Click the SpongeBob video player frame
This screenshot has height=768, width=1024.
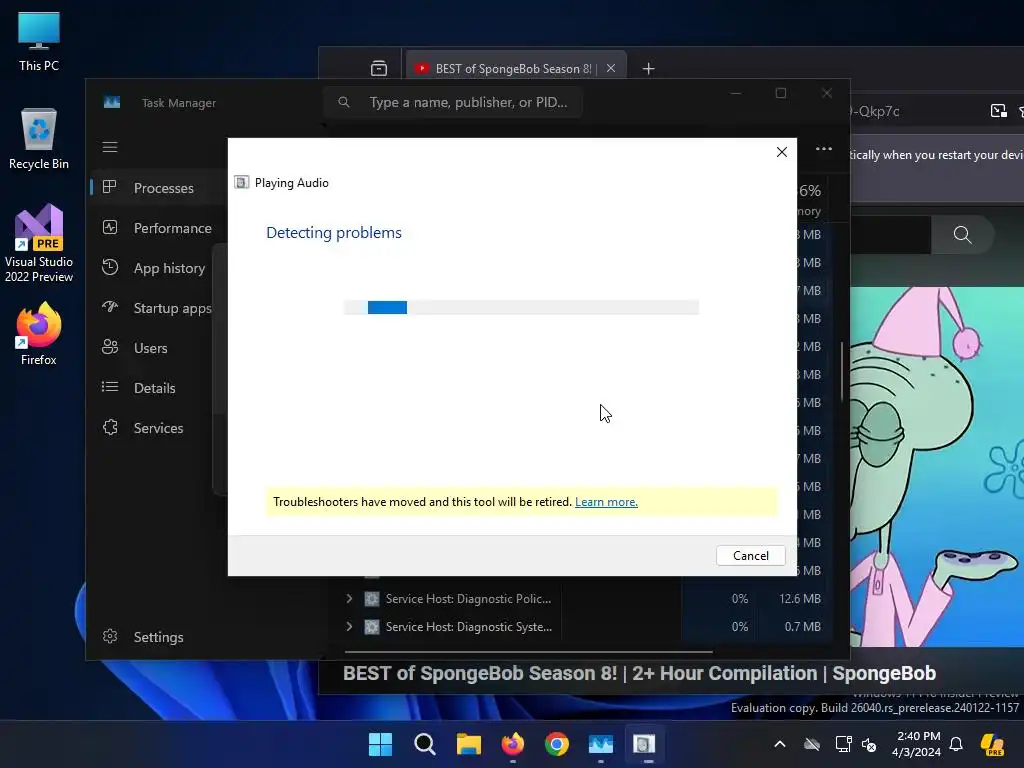pyautogui.click(x=937, y=466)
